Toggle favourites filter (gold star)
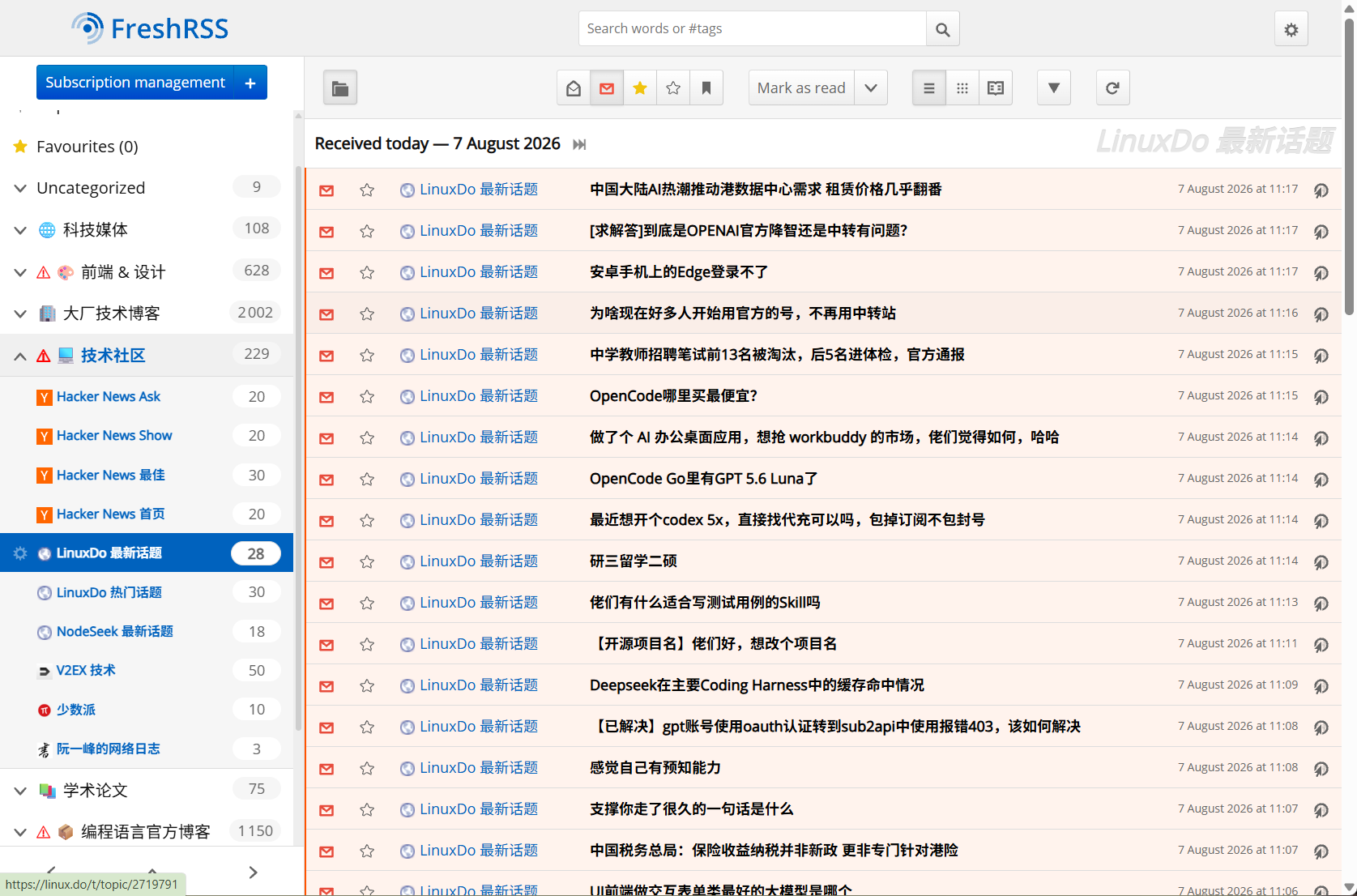The width and height of the screenshot is (1357, 896). (x=640, y=88)
